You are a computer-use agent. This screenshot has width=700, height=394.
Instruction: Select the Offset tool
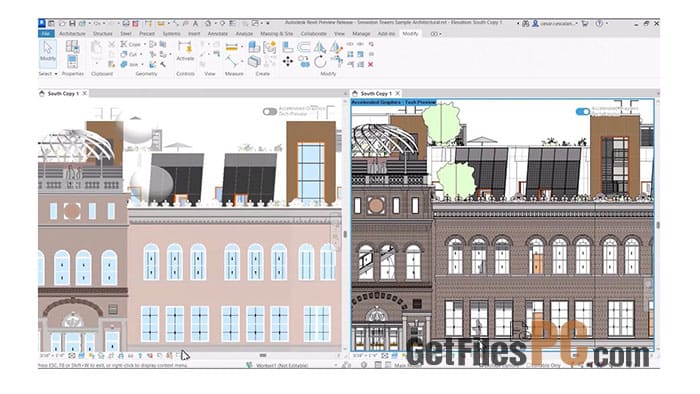[304, 47]
